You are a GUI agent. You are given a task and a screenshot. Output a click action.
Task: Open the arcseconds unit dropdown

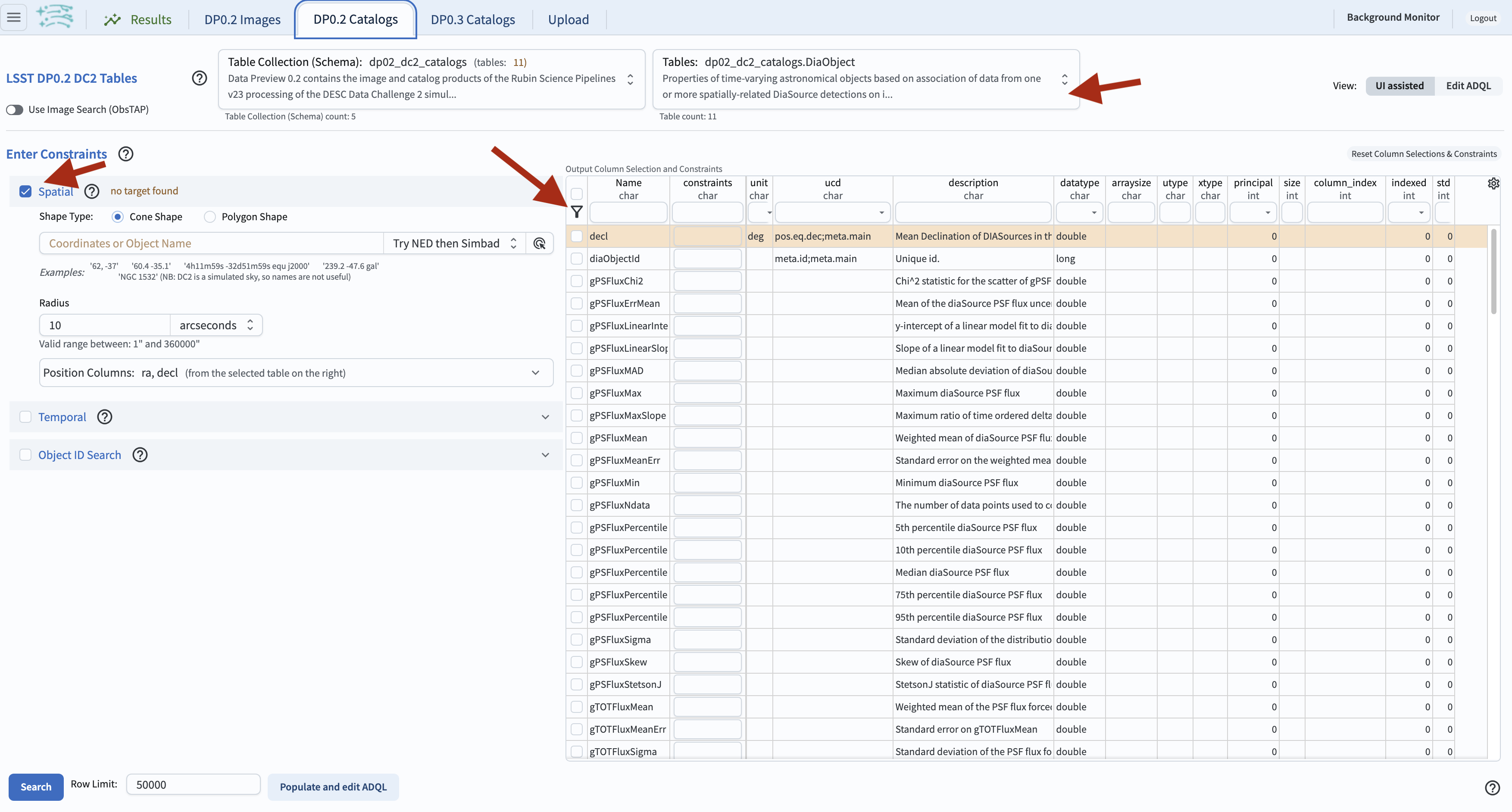[216, 325]
